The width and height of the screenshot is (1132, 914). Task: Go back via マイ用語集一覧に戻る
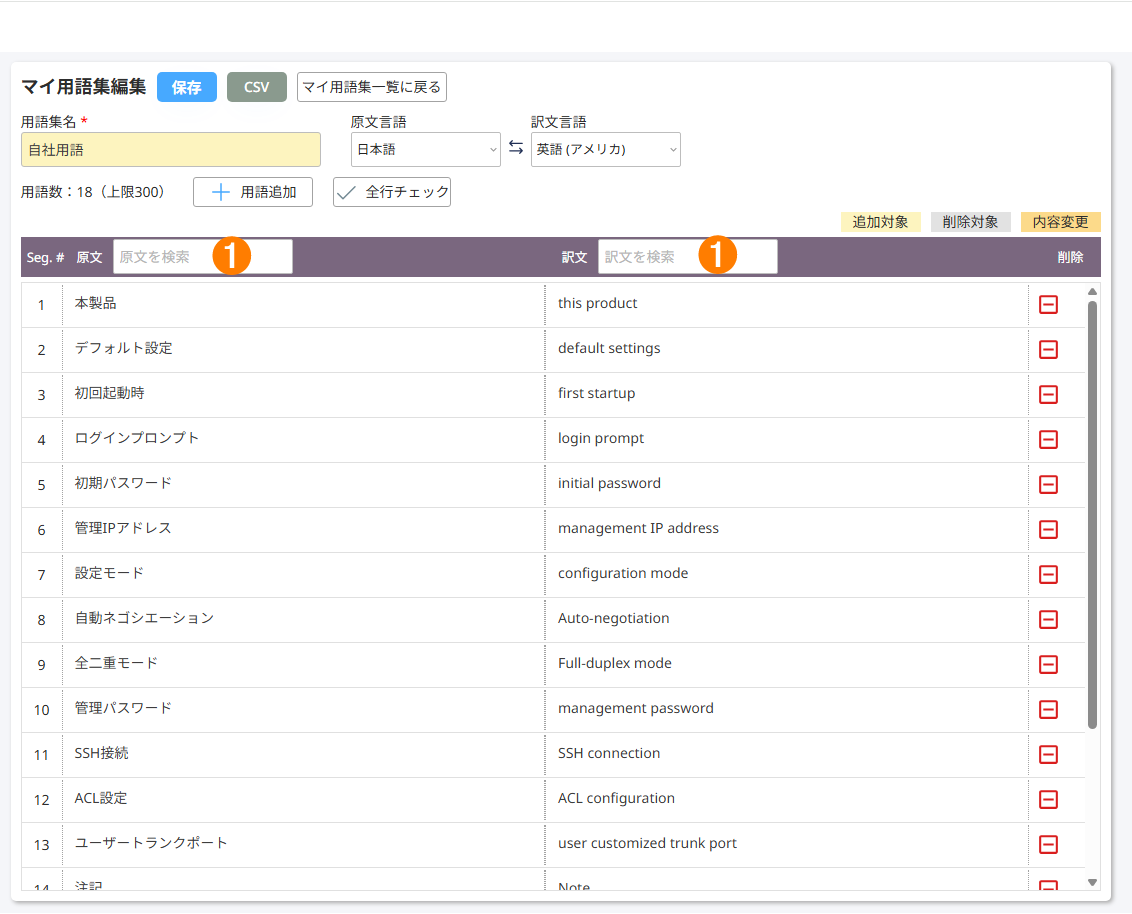tap(372, 87)
